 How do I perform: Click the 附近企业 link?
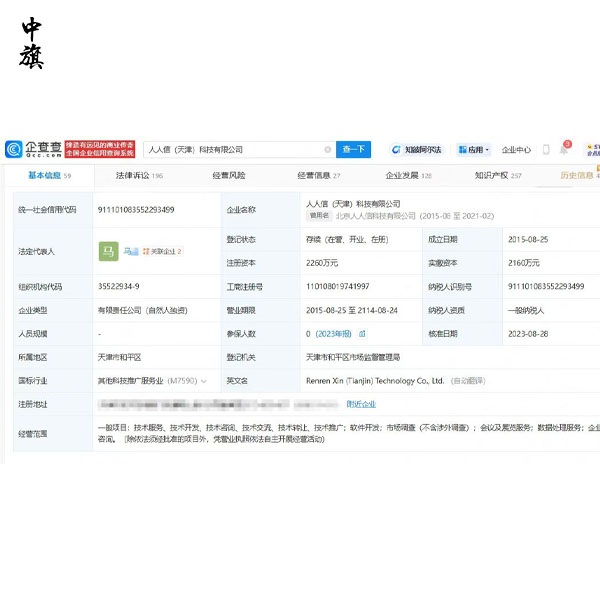pyautogui.click(x=361, y=404)
